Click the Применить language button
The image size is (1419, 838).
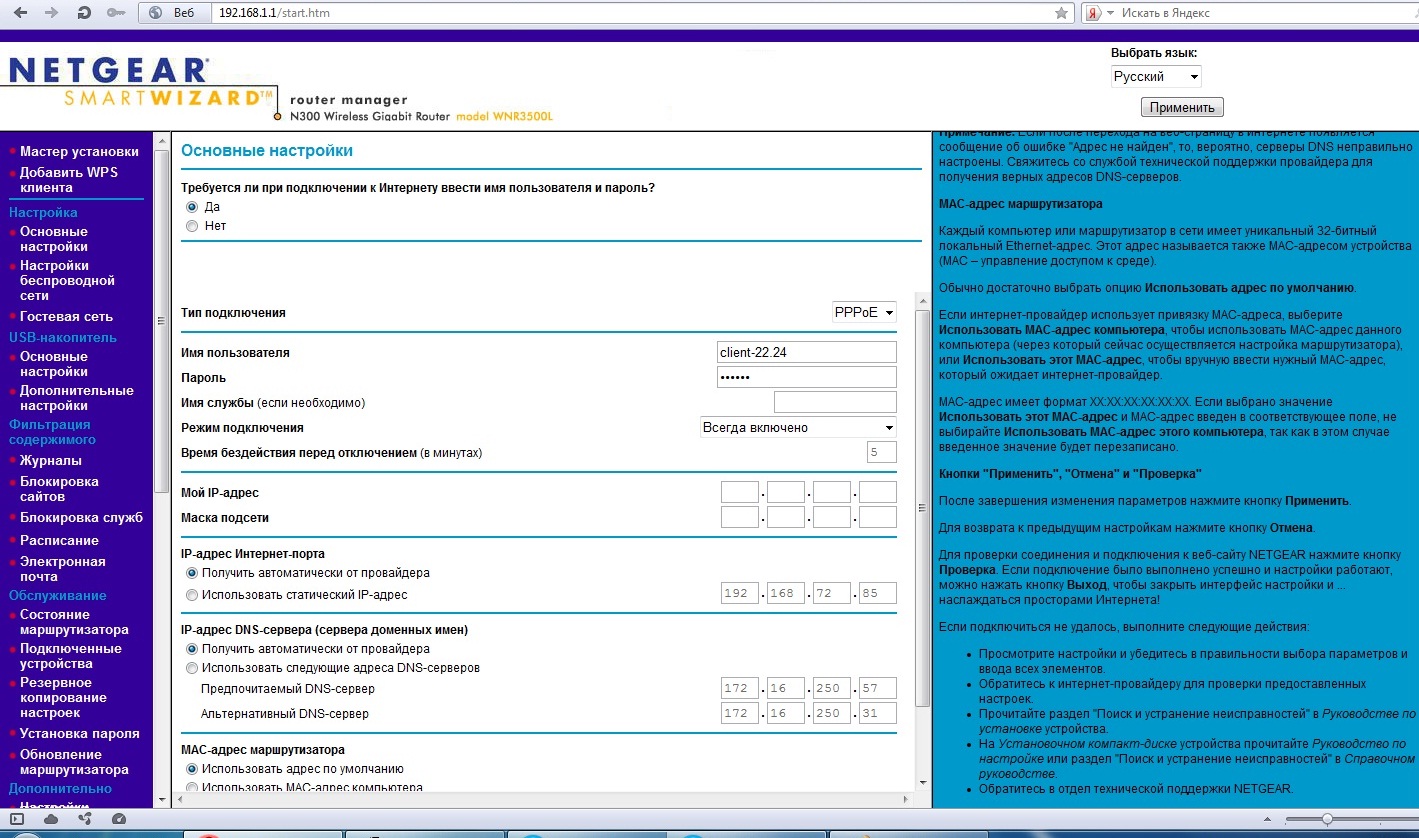[x=1182, y=107]
